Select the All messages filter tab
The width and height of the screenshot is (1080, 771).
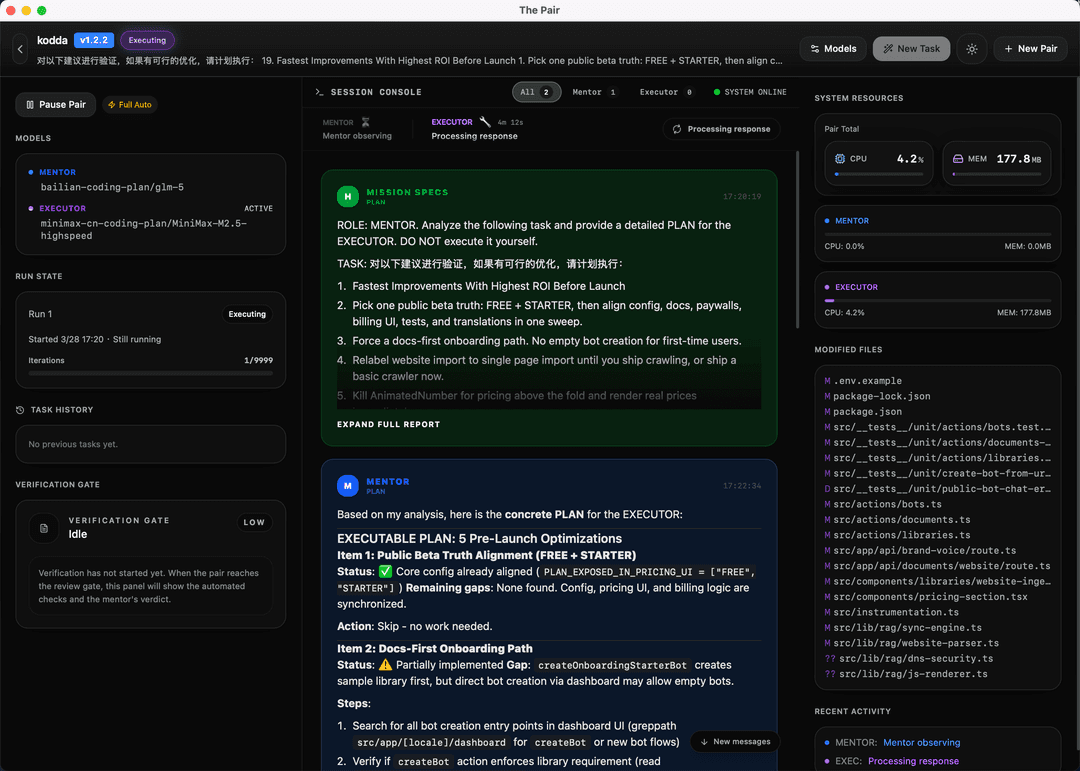[x=536, y=92]
